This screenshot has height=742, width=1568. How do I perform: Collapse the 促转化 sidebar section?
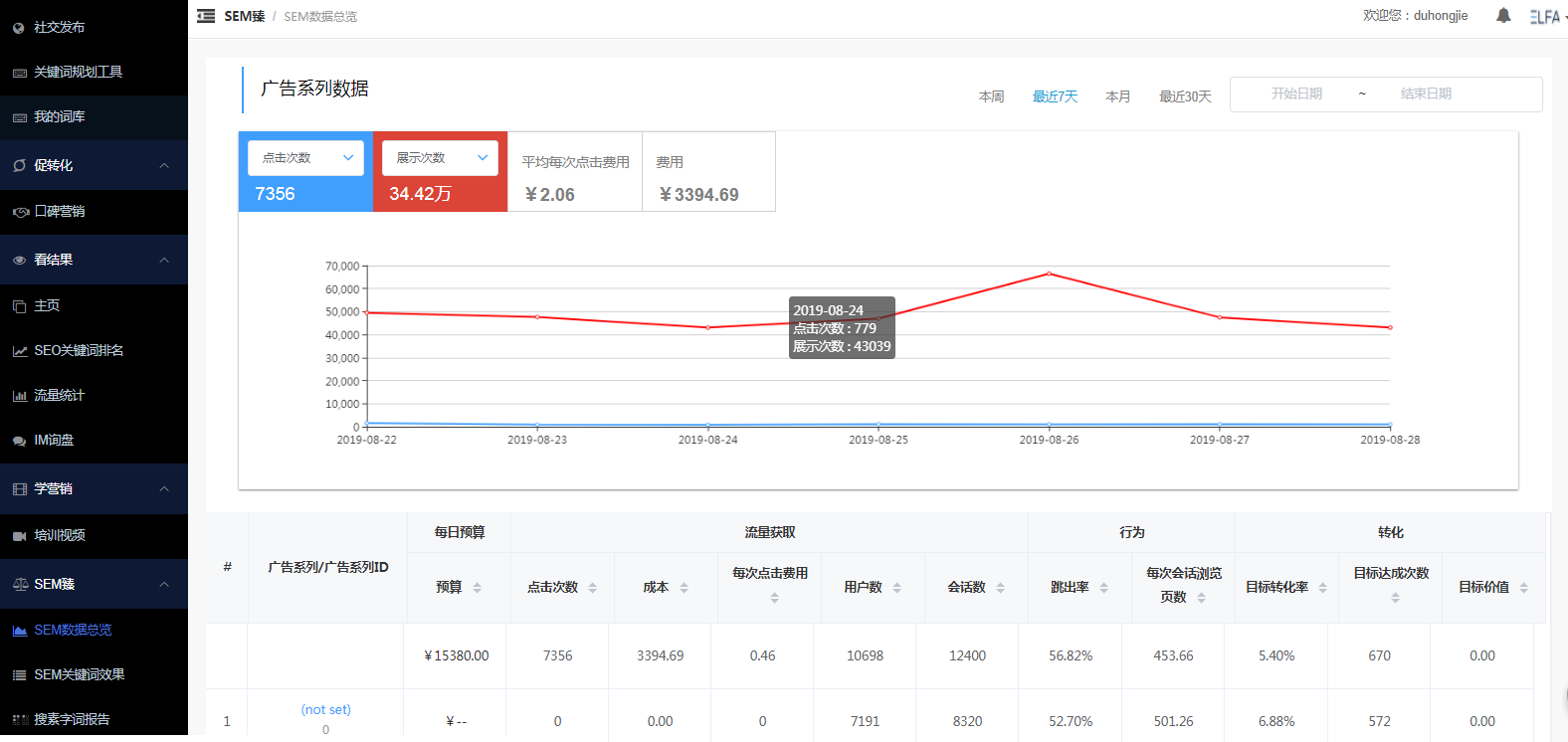(164, 165)
